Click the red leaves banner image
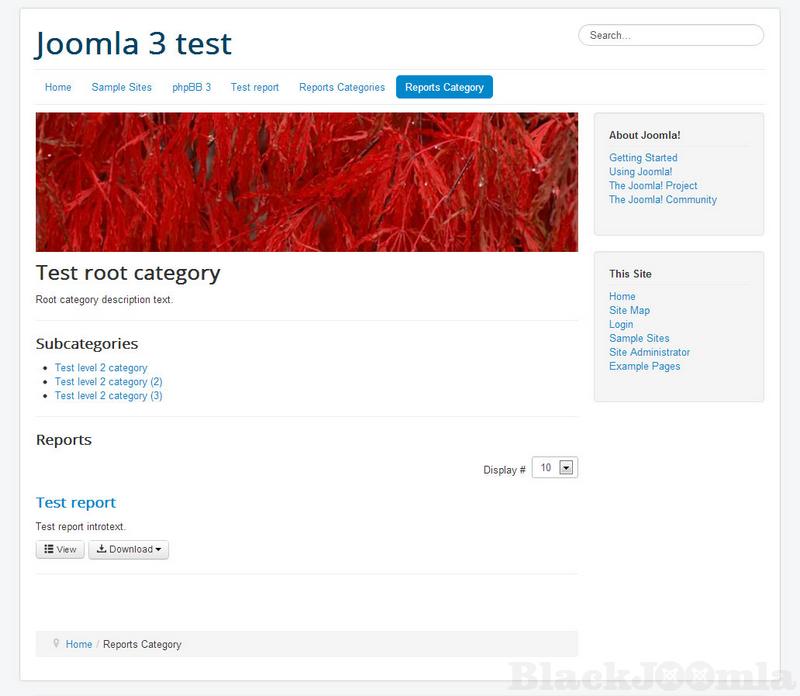Image resolution: width=800 pixels, height=696 pixels. (306, 182)
